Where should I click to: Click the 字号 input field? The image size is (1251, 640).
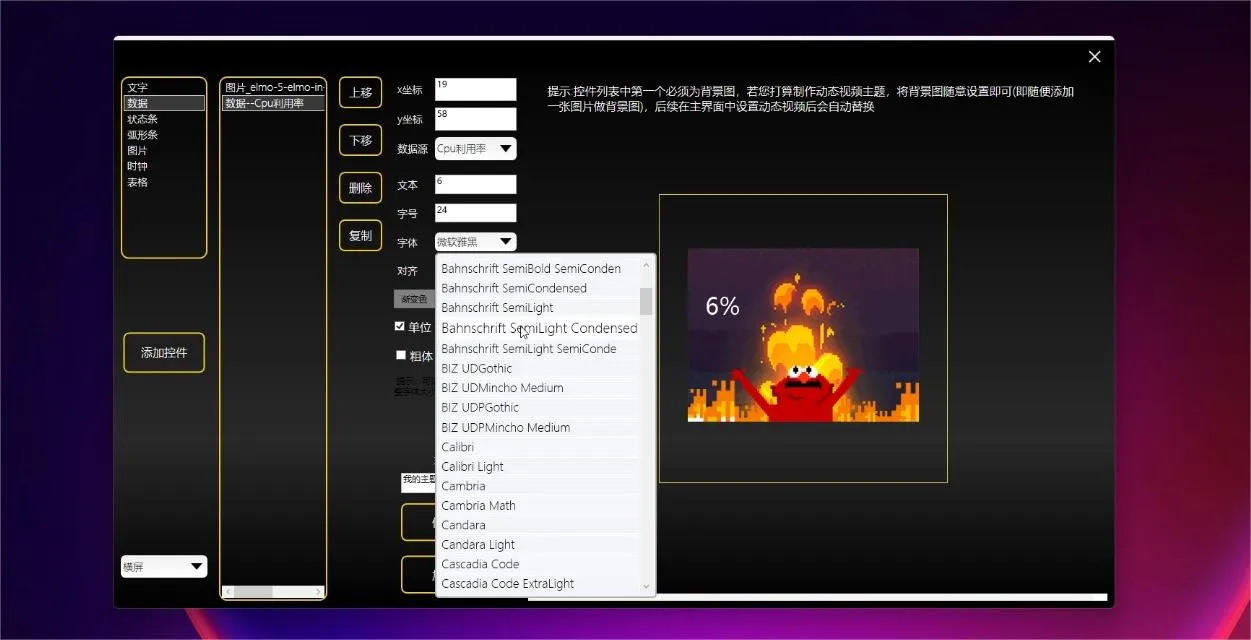[x=475, y=213]
